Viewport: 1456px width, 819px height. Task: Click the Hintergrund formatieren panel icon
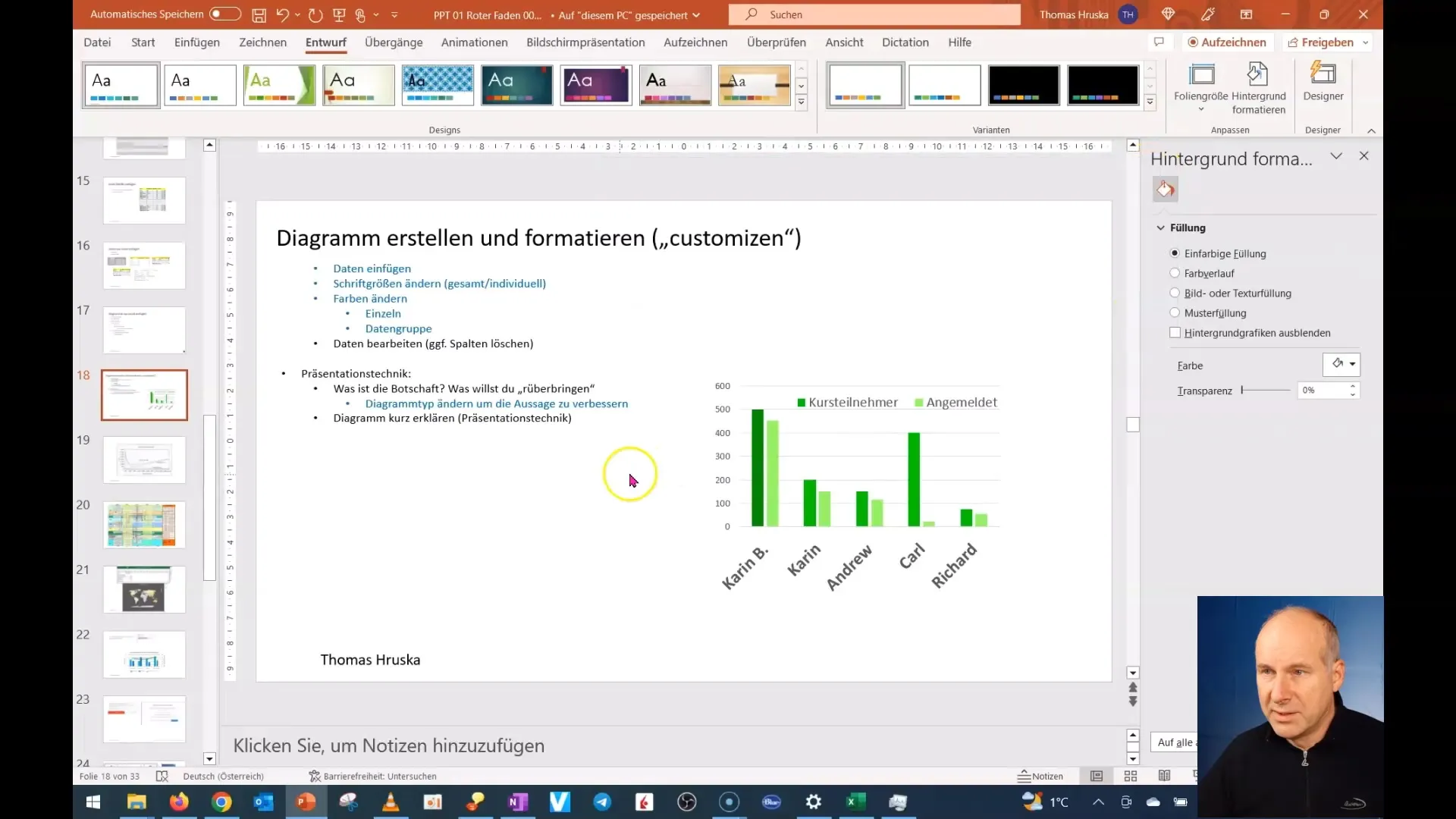(1166, 189)
